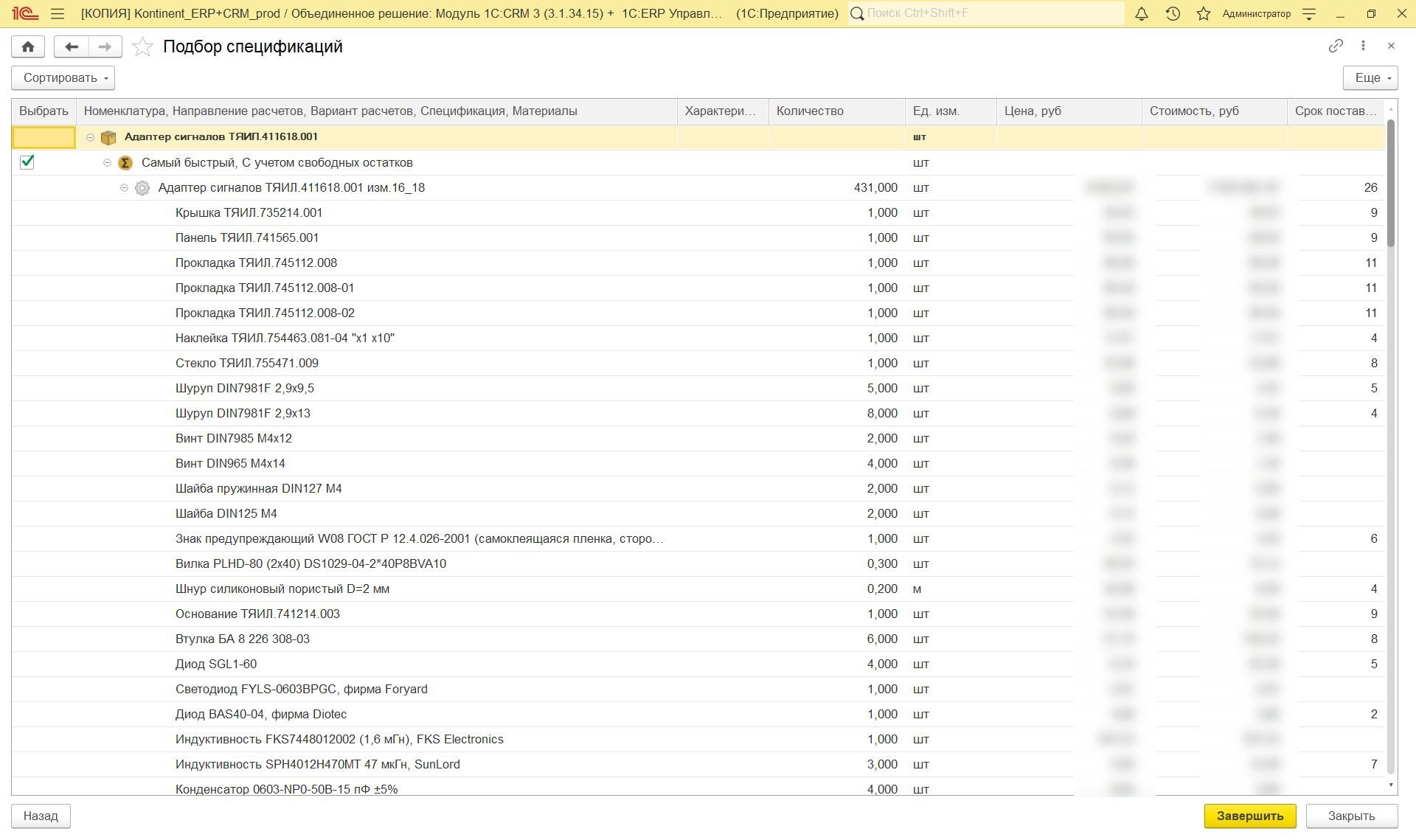Click the Стоимость, руб column header

point(1214,111)
